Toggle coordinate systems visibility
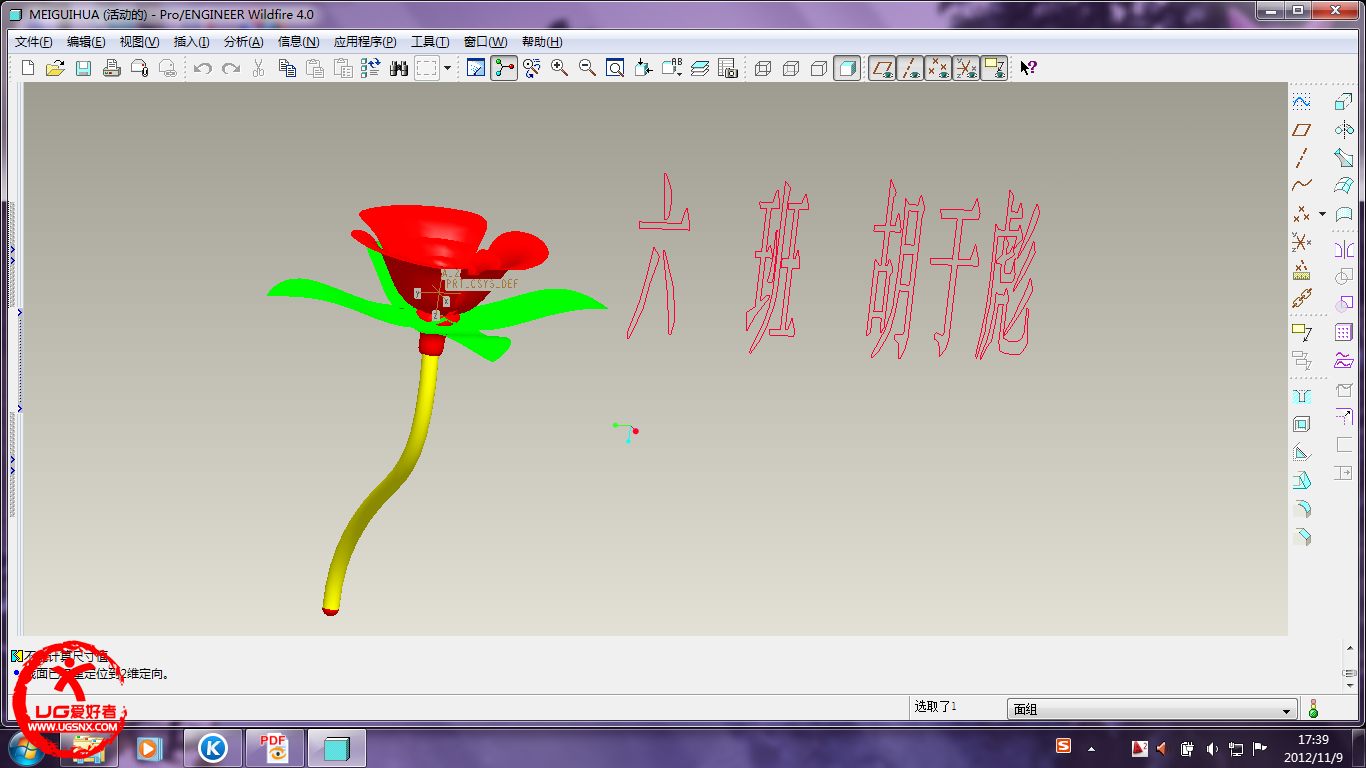This screenshot has height=768, width=1366. tap(966, 68)
